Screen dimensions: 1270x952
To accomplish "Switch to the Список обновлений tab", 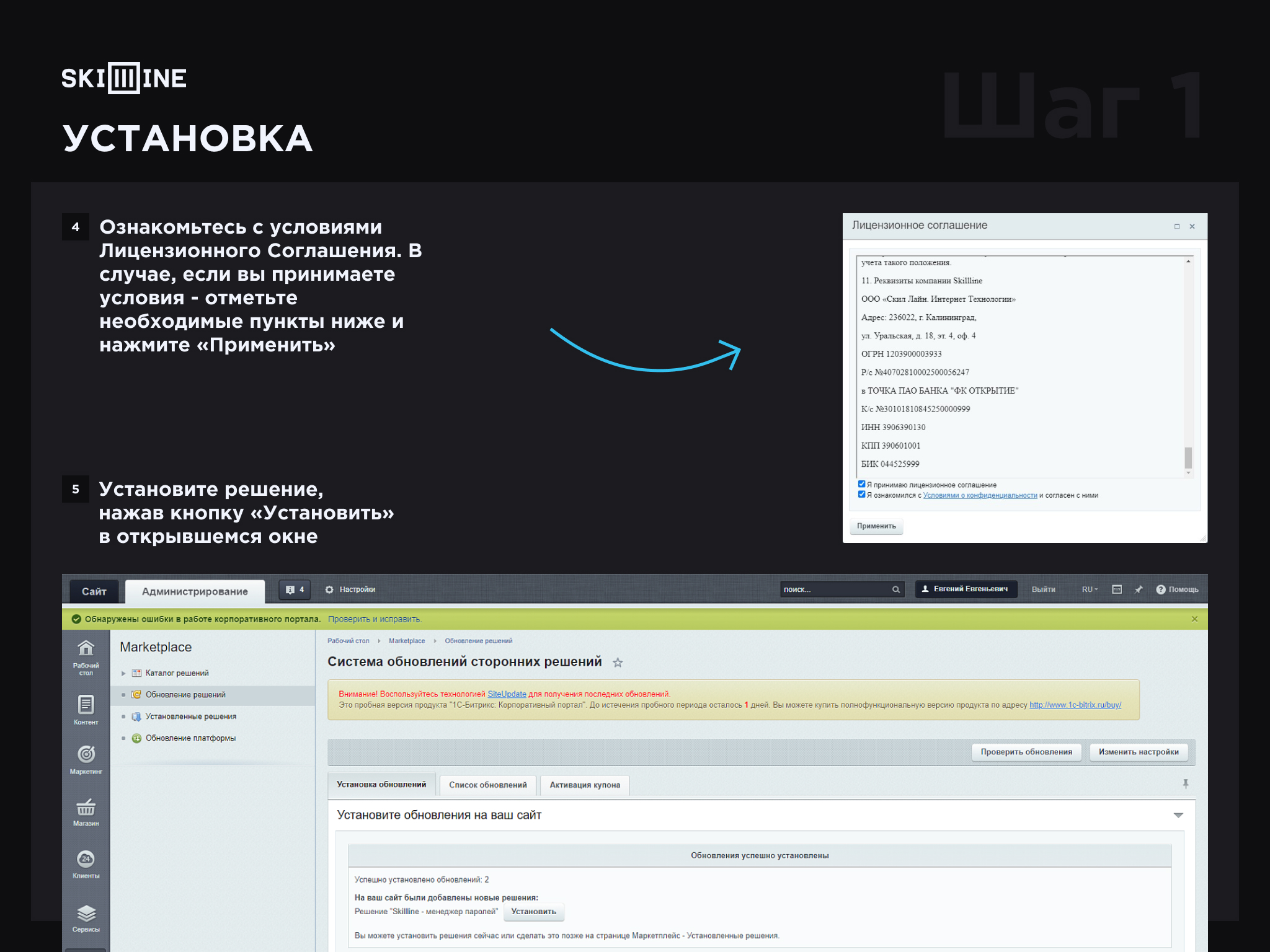I will click(487, 785).
